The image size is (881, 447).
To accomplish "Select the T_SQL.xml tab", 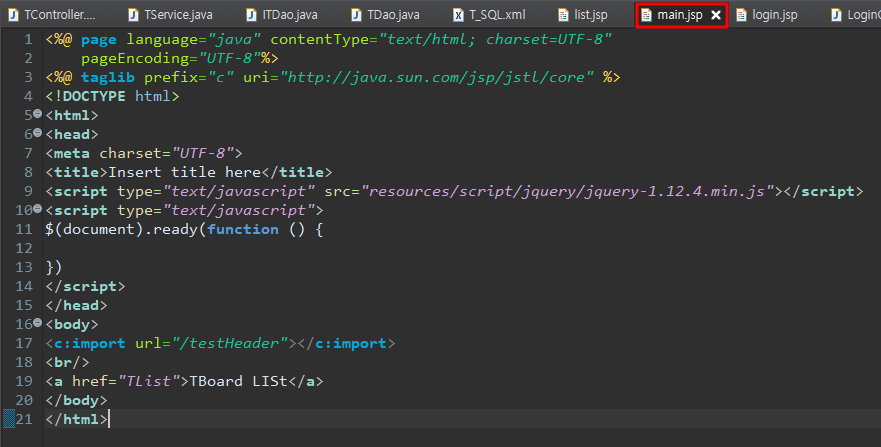I will (491, 15).
